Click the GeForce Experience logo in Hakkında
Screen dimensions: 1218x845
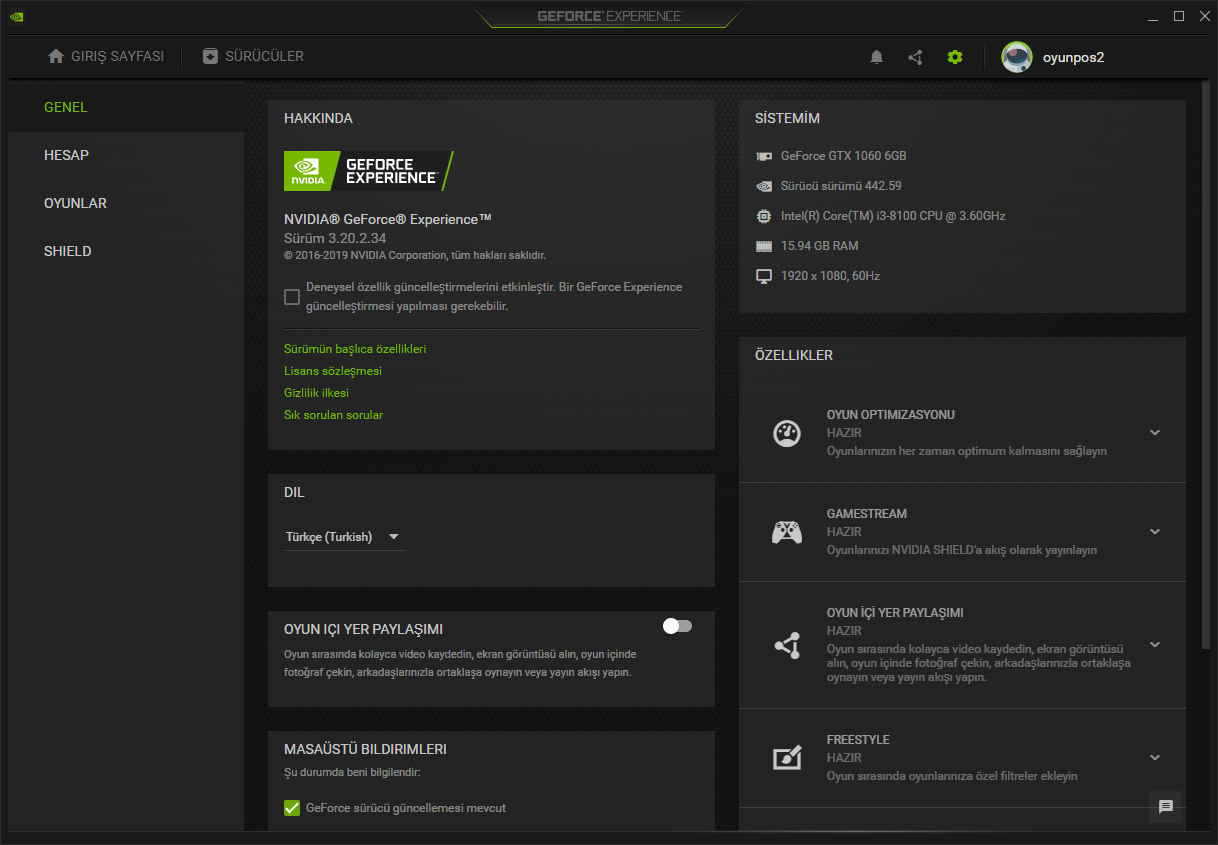(x=369, y=171)
